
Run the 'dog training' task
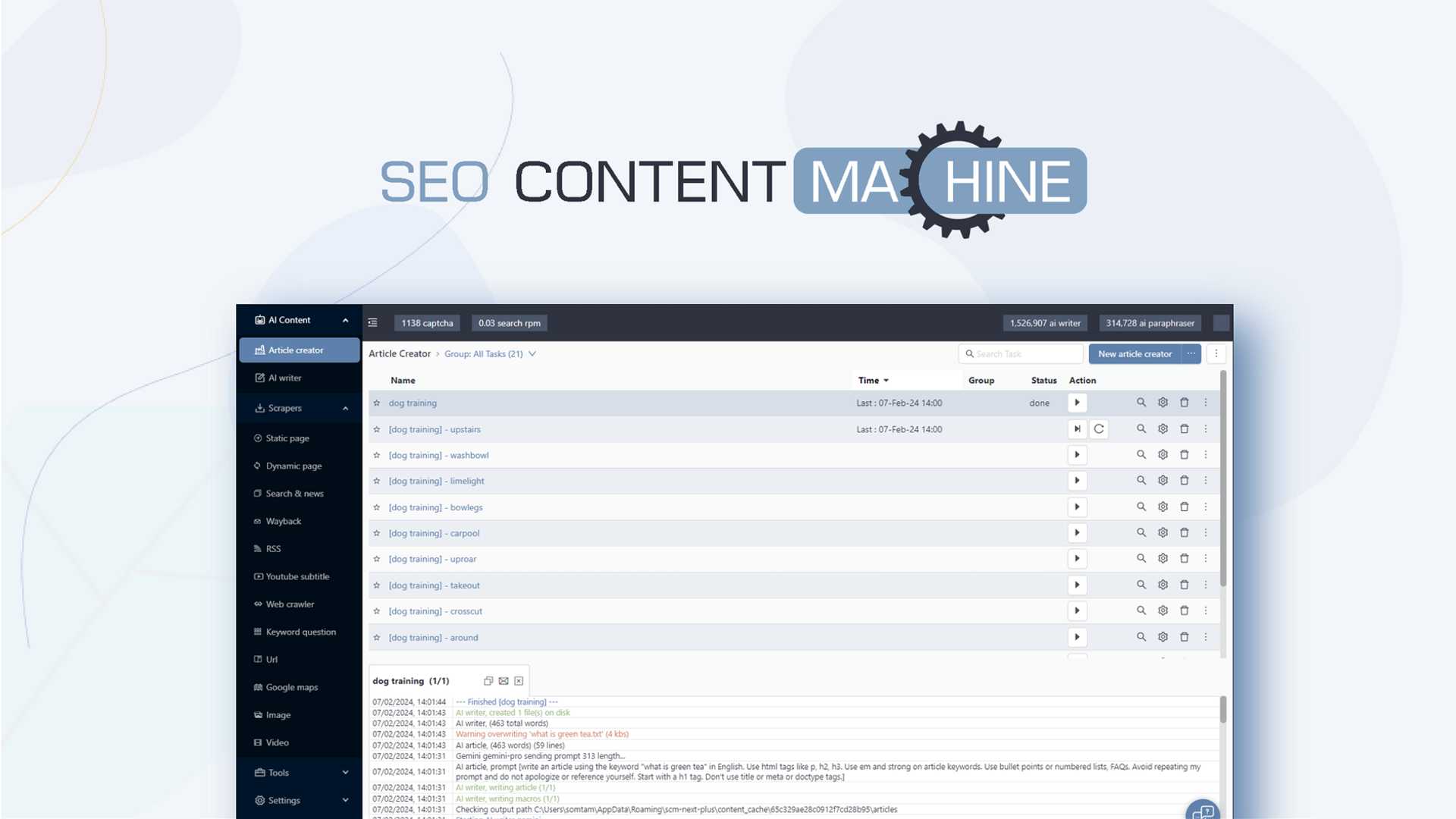point(1077,403)
